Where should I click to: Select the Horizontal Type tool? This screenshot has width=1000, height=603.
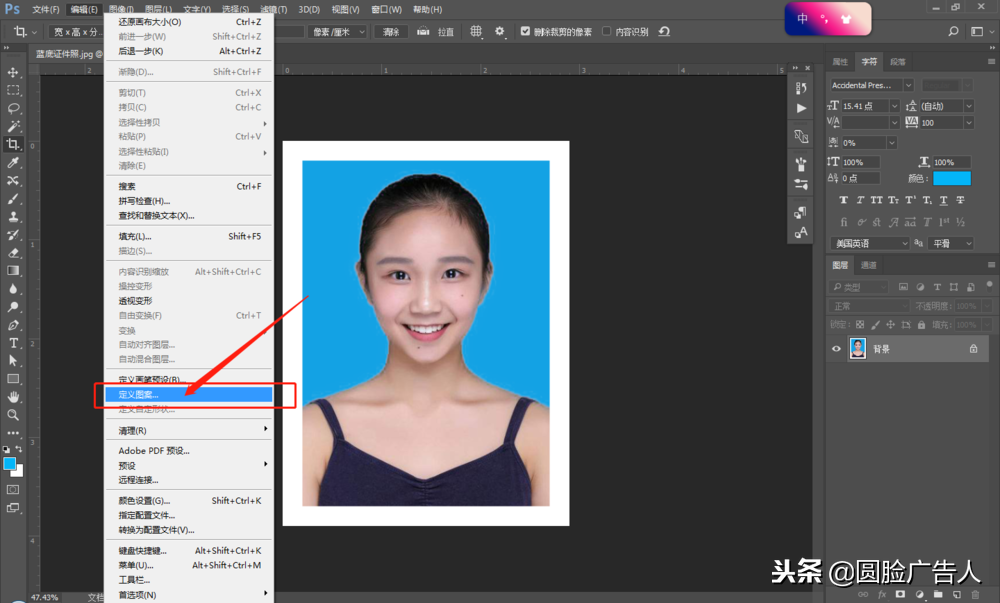(14, 342)
